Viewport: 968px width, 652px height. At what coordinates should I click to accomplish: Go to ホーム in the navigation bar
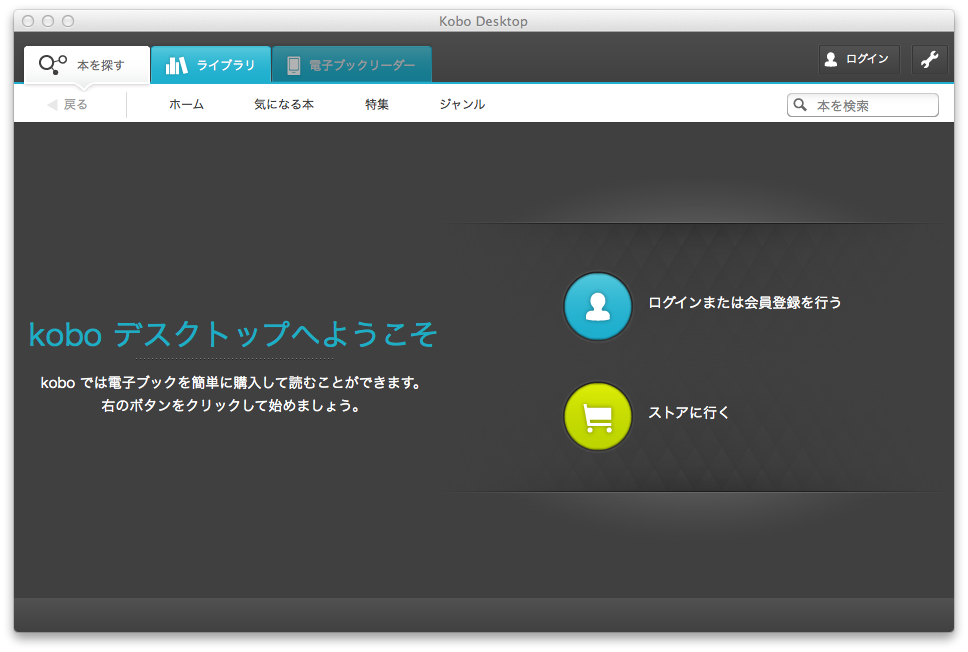(x=186, y=104)
